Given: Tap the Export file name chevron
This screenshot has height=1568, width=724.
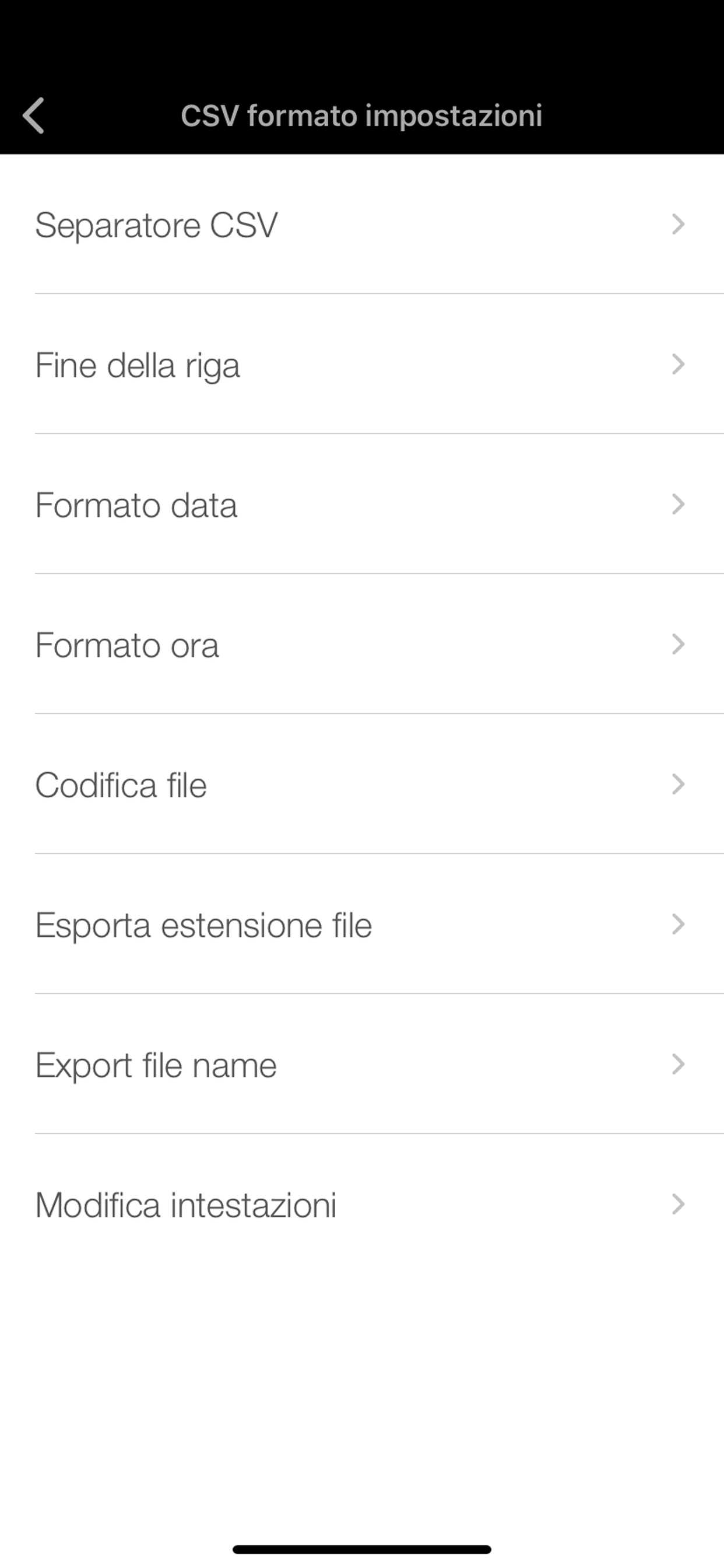Looking at the screenshot, I should coord(678,1065).
